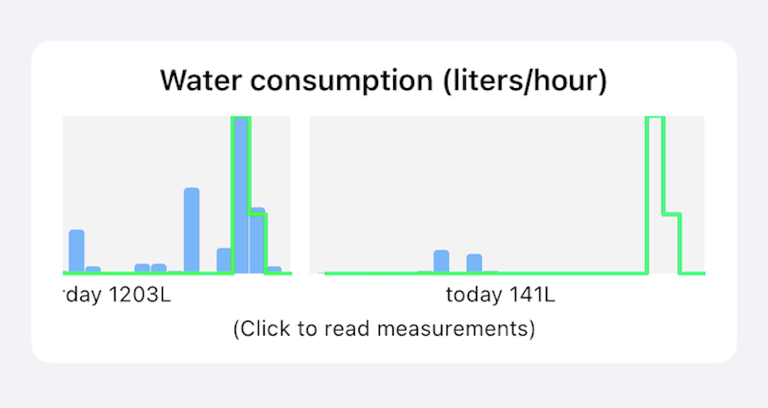
Task: Select the first blue bar in yesterday's chart
Action: pyautogui.click(x=76, y=251)
